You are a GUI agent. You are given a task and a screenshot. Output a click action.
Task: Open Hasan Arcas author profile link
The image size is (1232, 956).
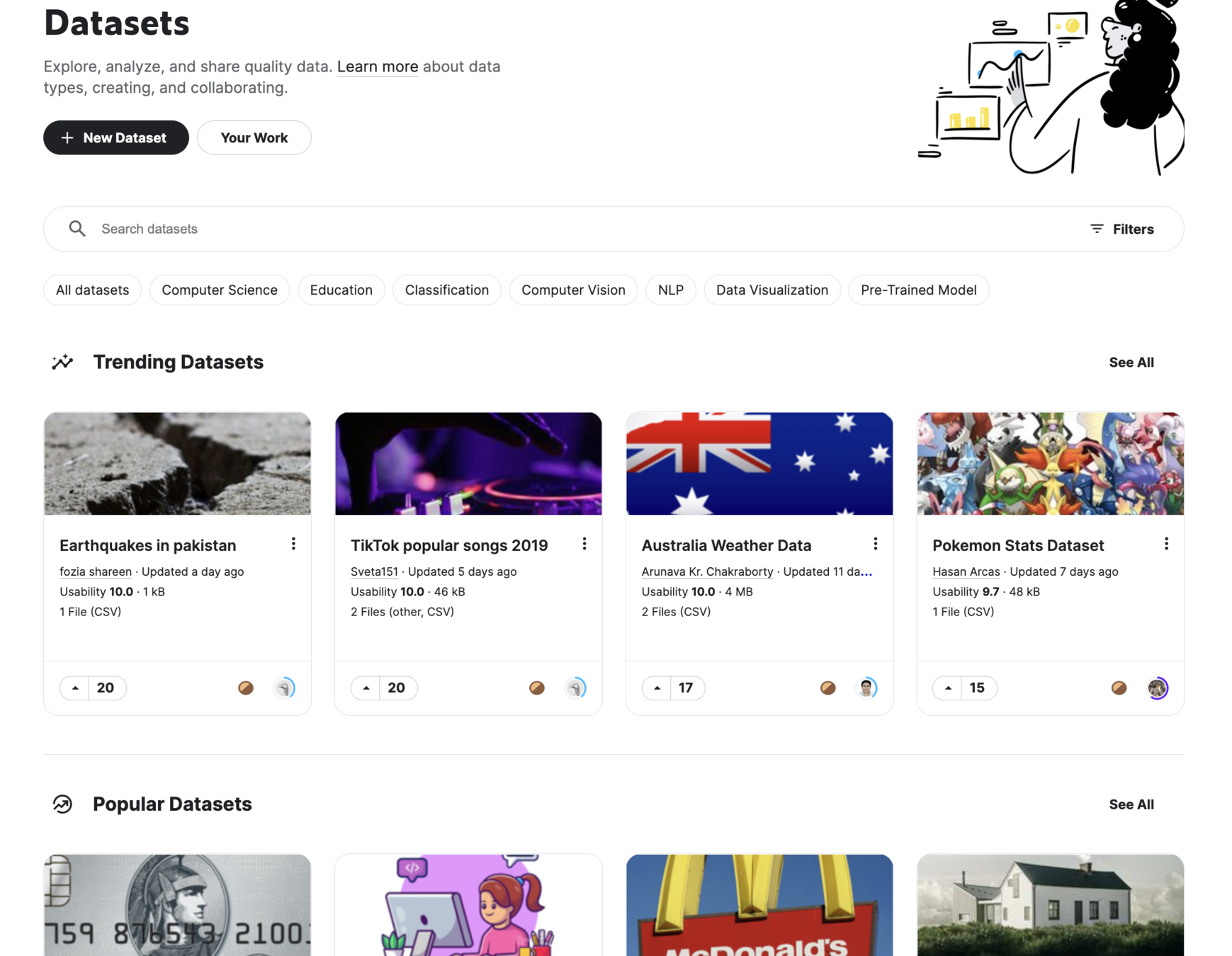pyautogui.click(x=966, y=571)
